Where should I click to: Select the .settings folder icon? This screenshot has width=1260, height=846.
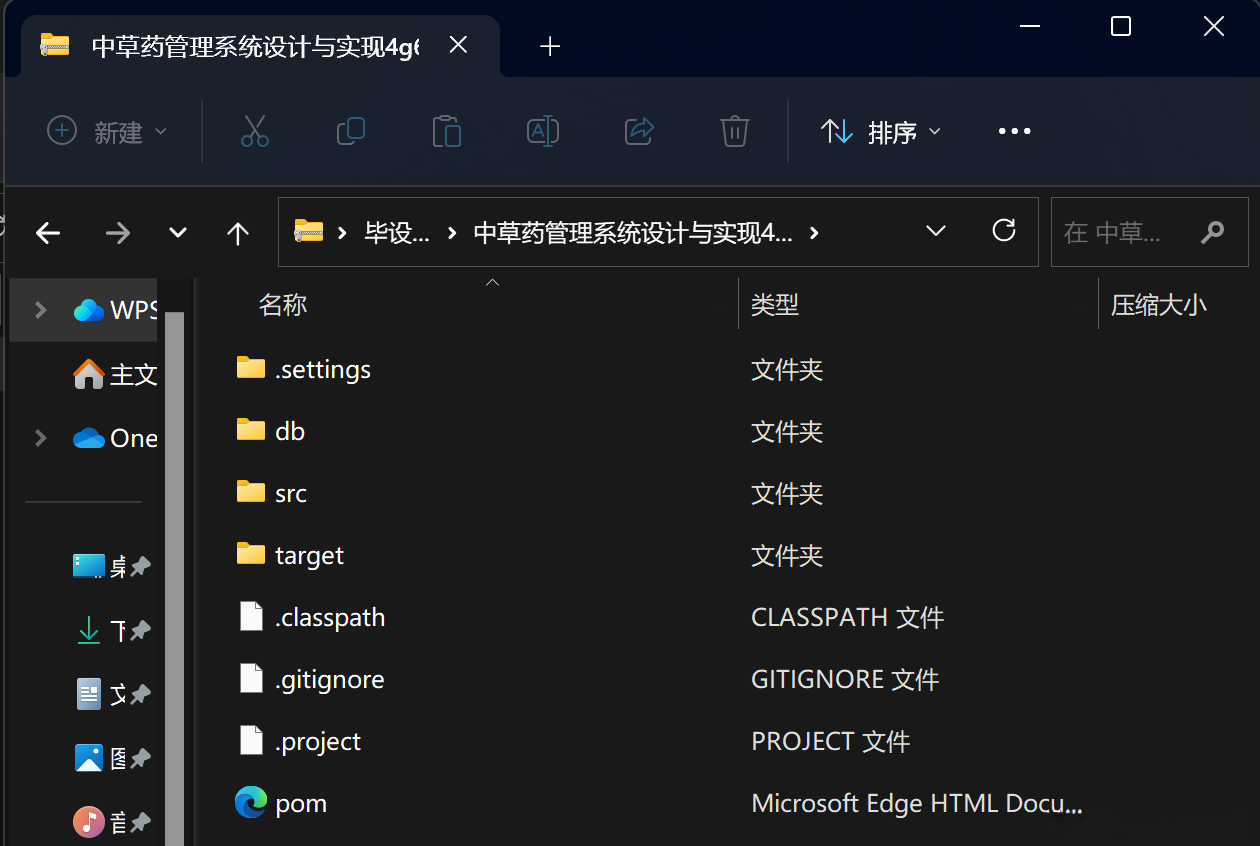[x=251, y=368]
